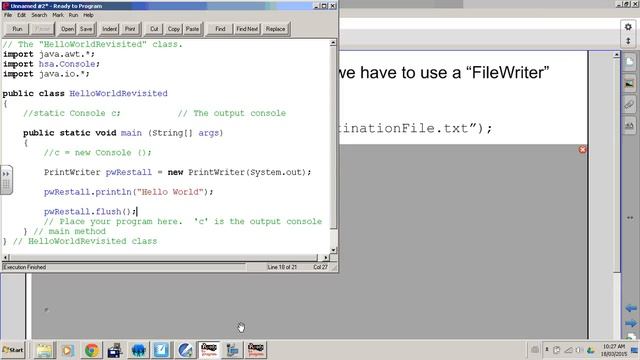This screenshot has height=360, width=640.
Task: Click the Cut toolbar button
Action: point(154,29)
